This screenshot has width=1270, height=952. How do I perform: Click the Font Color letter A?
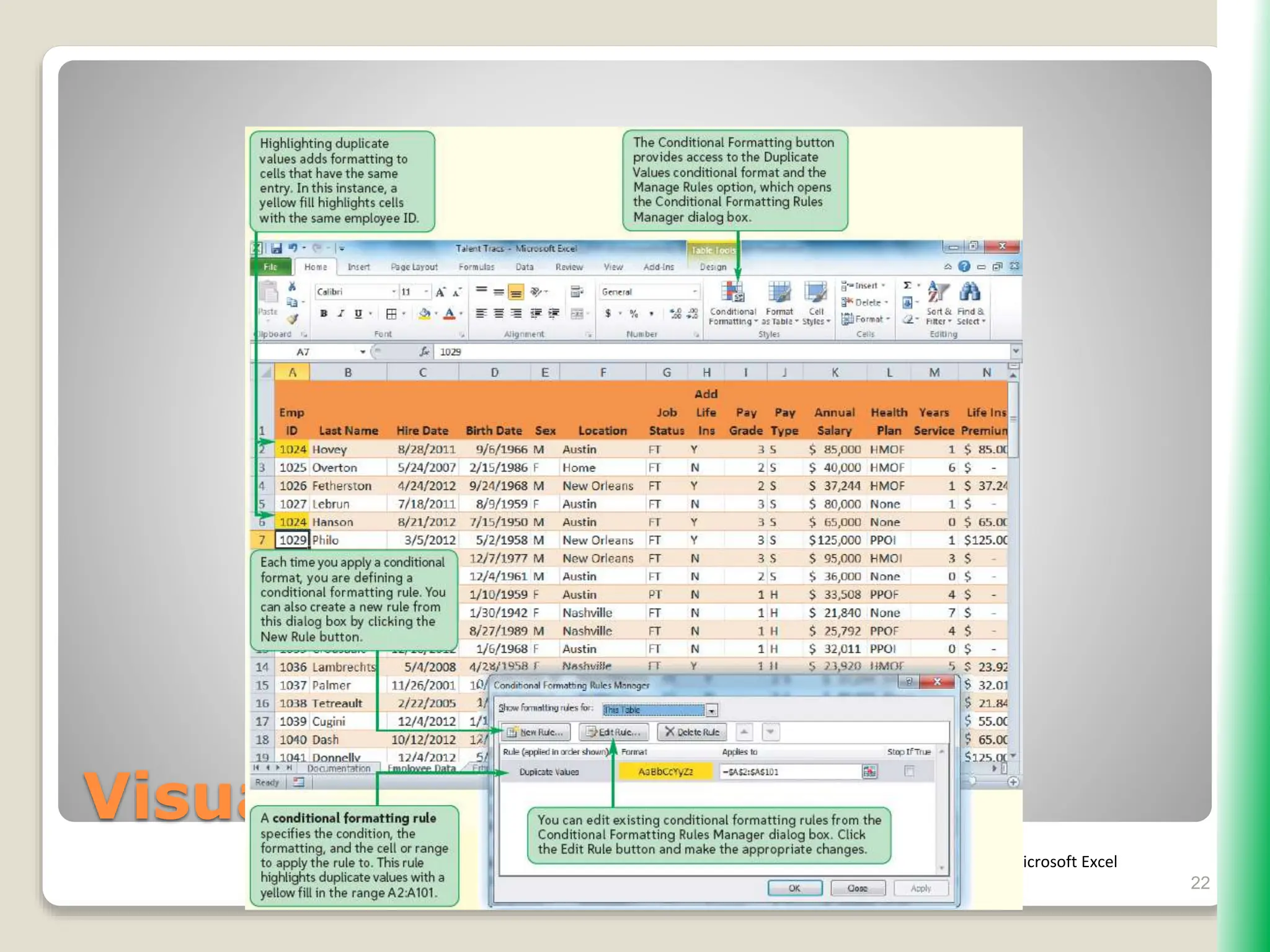tap(450, 314)
